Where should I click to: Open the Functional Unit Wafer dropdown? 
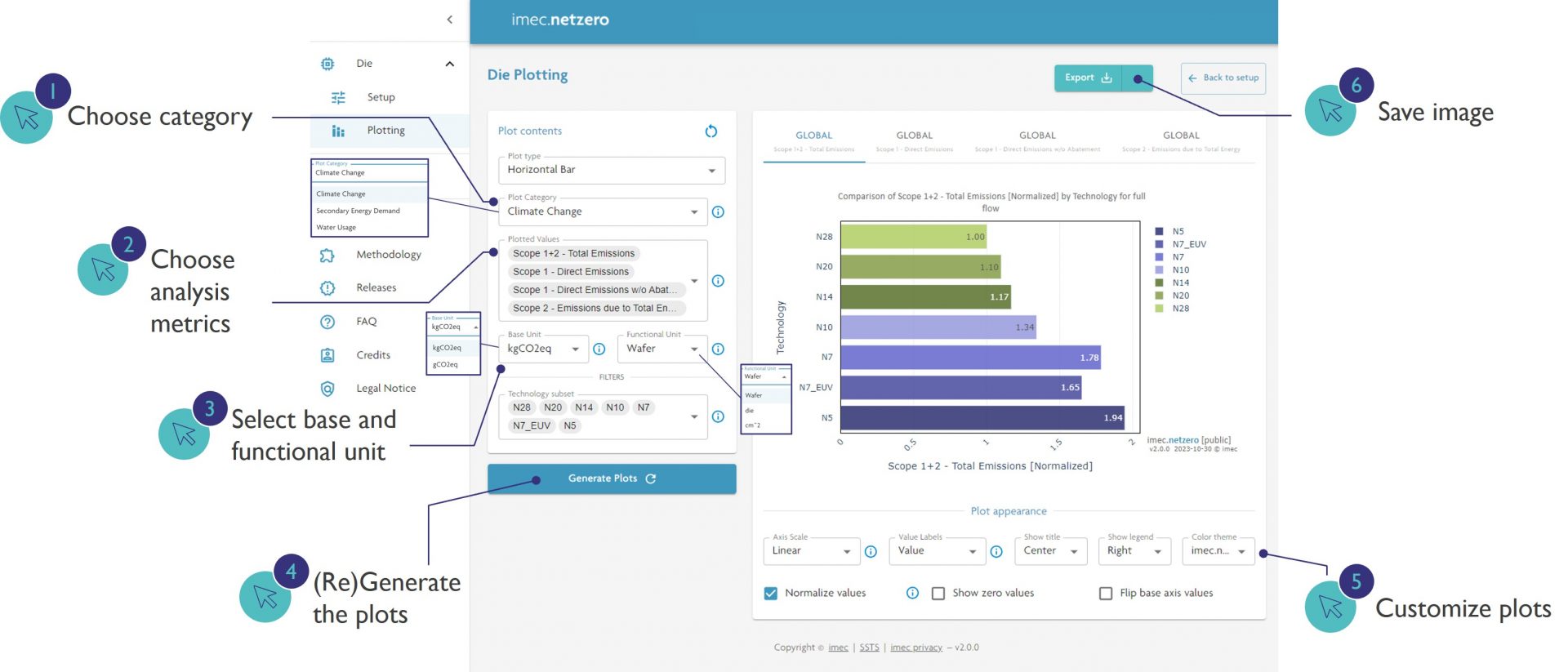tap(661, 349)
